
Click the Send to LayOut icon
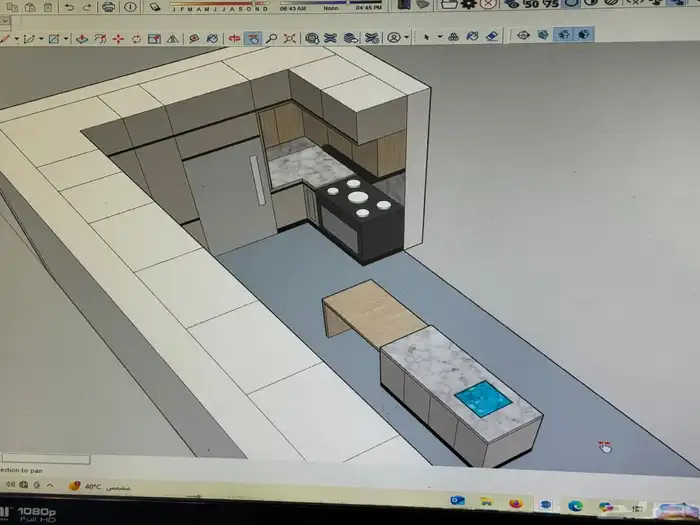351,38
